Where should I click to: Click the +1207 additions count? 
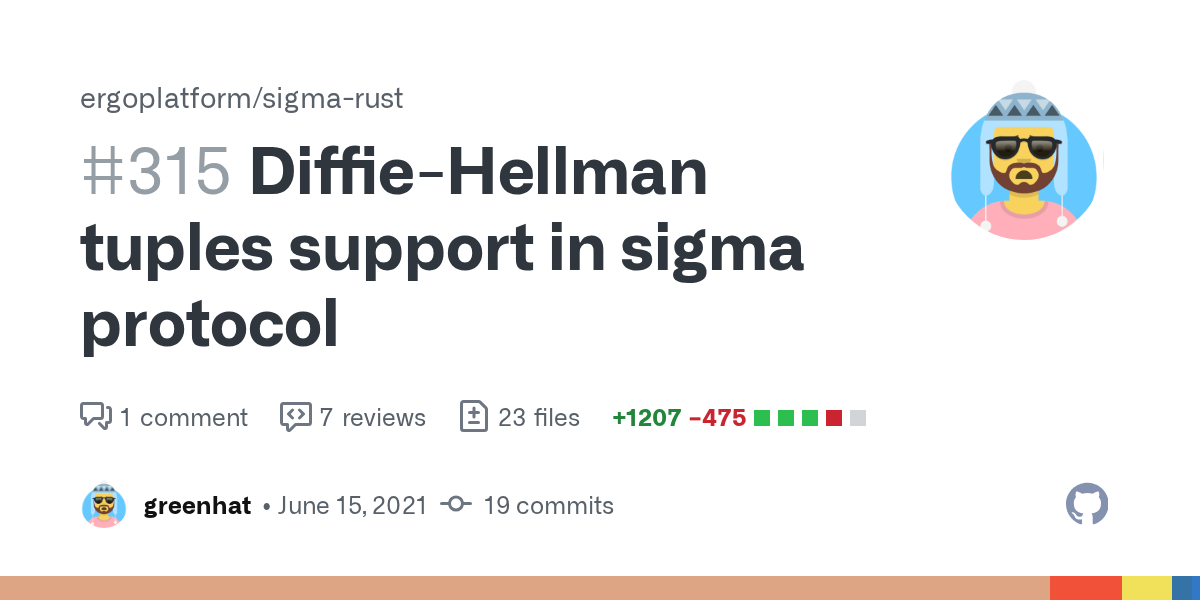pyautogui.click(x=645, y=417)
